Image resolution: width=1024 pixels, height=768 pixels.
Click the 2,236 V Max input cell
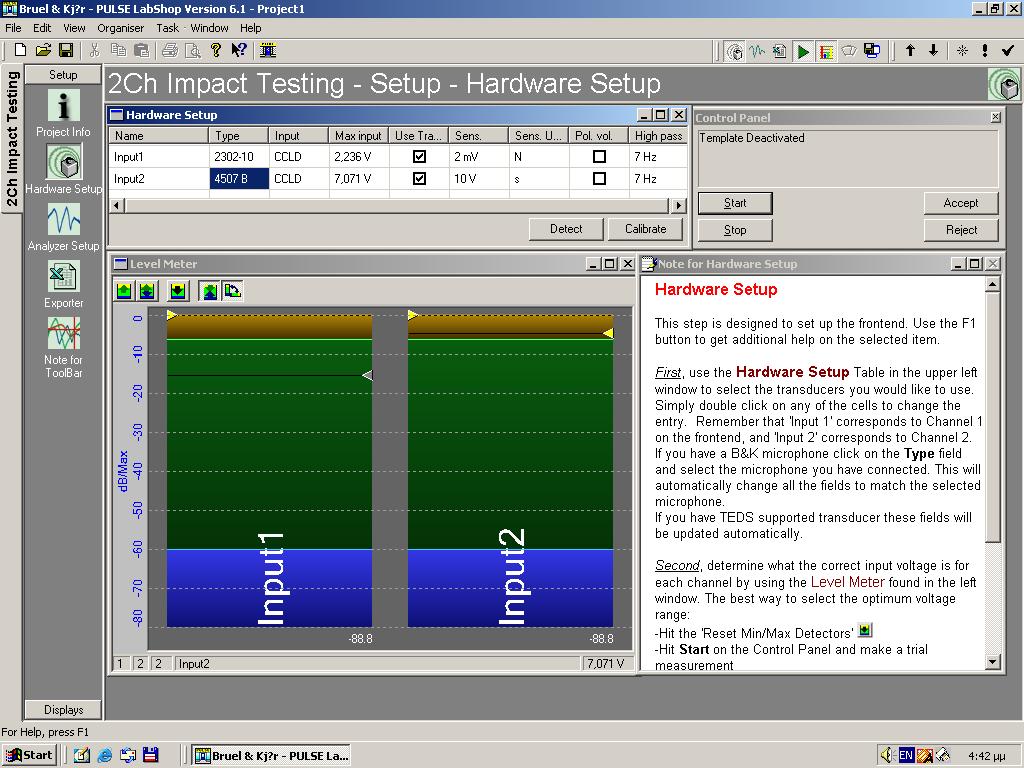click(359, 157)
